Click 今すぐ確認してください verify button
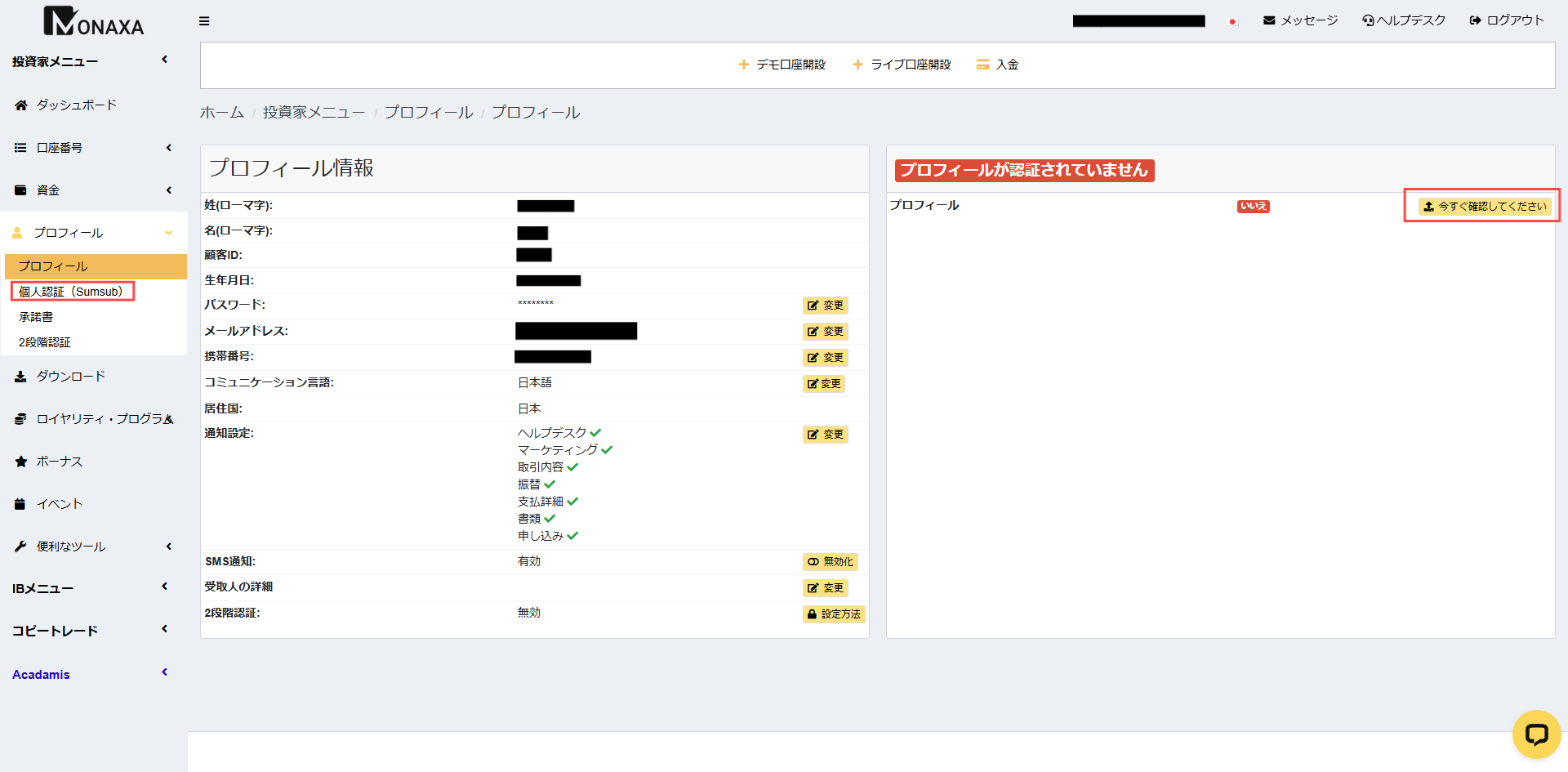This screenshot has width=1568, height=772. tap(1484, 207)
